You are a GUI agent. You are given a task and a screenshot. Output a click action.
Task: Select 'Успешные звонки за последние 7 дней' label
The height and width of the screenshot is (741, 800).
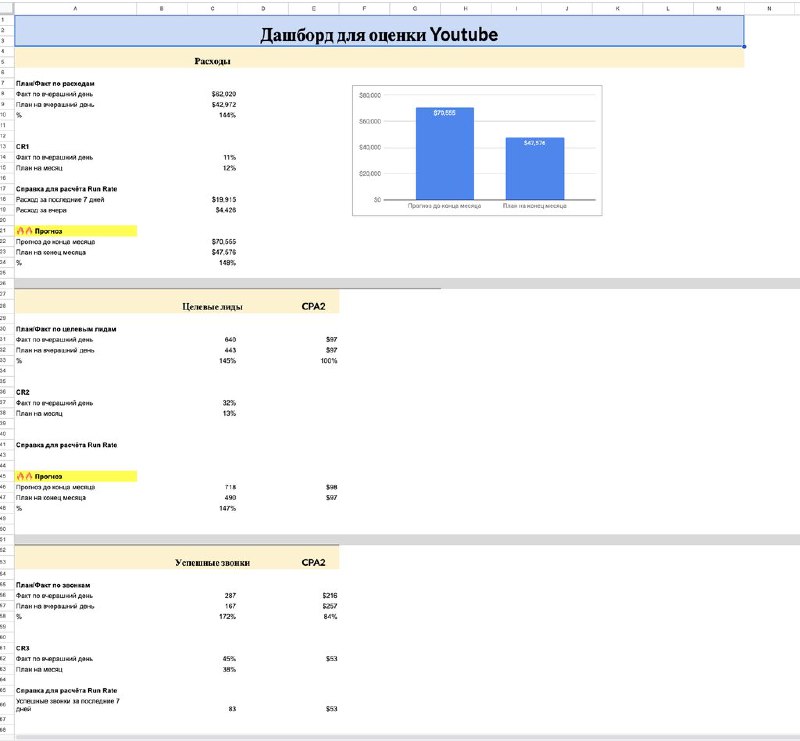coord(68,705)
